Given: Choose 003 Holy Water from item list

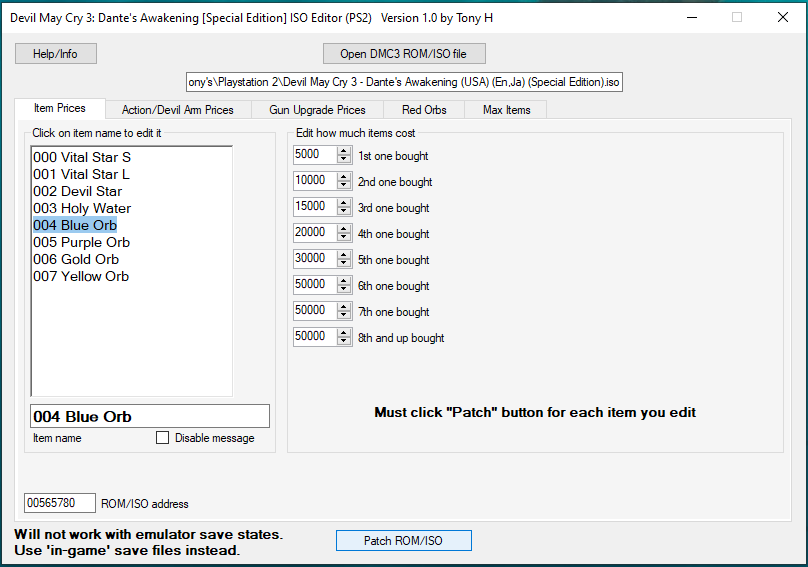Looking at the screenshot, I should click(x=82, y=208).
